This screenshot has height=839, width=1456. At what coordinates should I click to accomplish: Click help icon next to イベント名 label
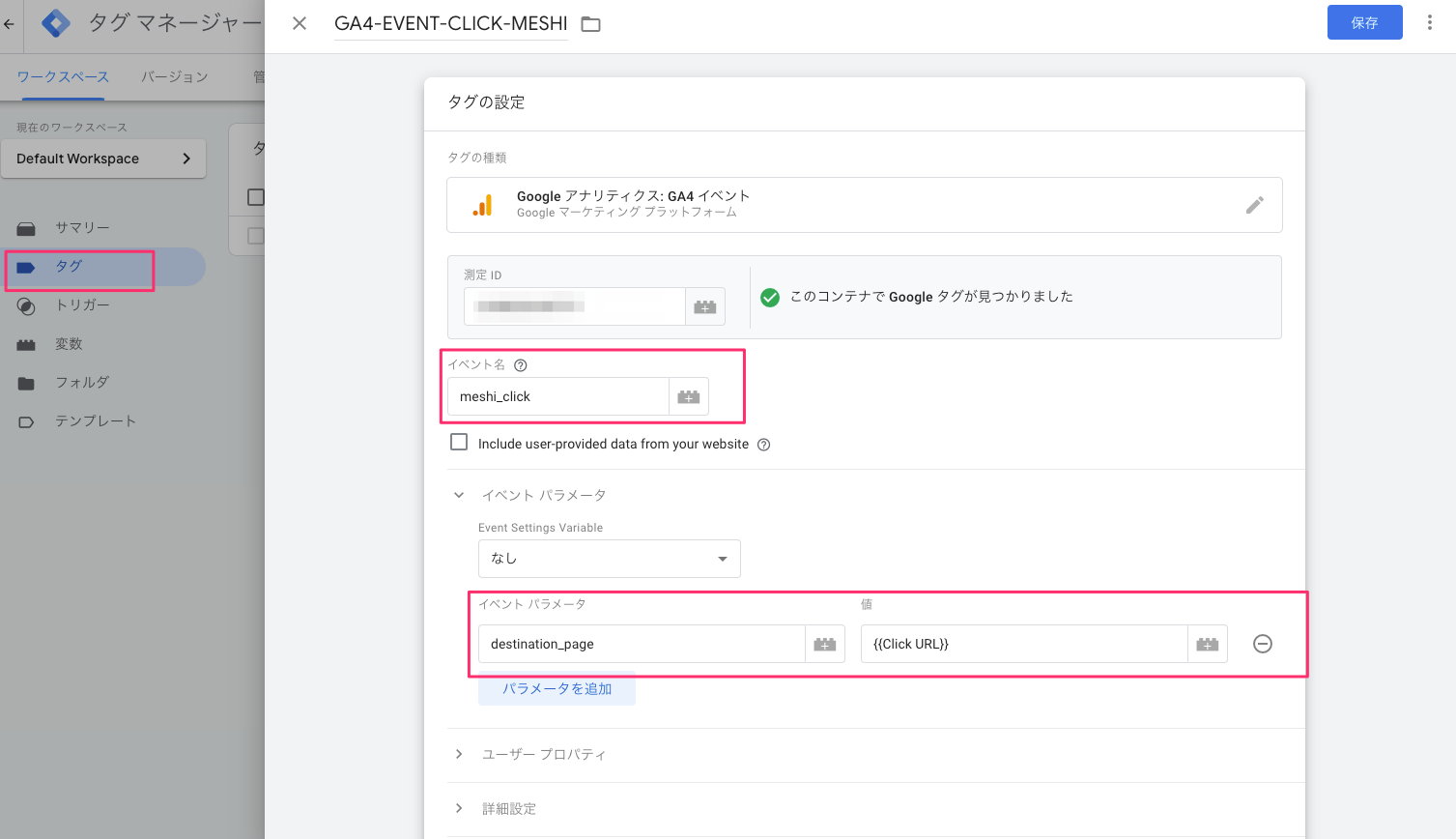tap(521, 365)
